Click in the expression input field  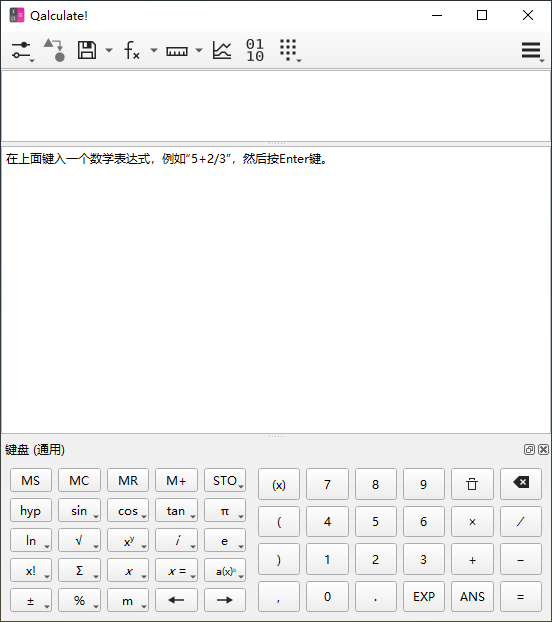(276, 106)
